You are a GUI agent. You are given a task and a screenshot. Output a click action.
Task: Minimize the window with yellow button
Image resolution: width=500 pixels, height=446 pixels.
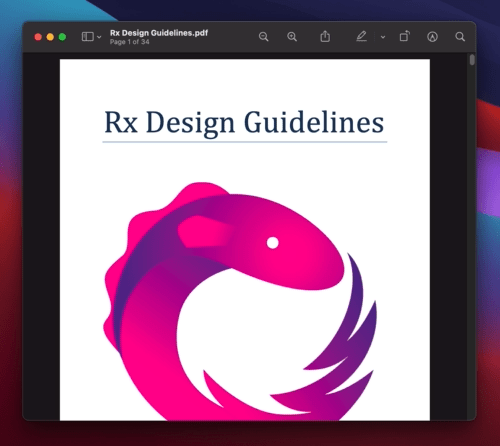(x=50, y=37)
